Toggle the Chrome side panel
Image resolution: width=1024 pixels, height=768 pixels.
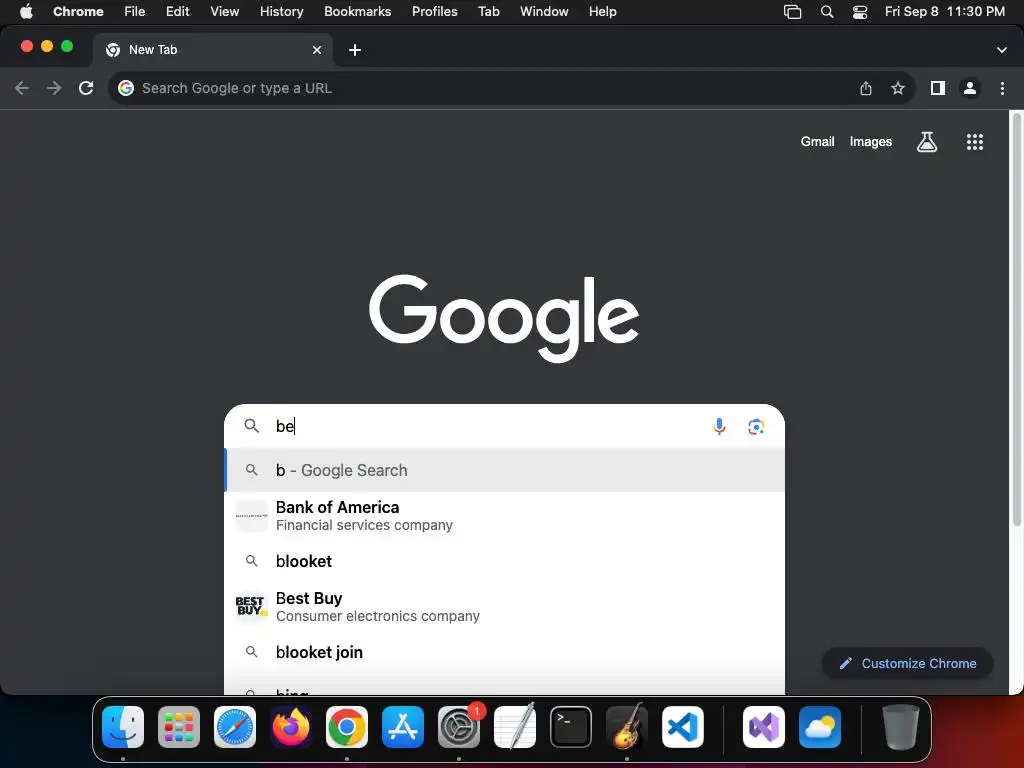click(938, 88)
